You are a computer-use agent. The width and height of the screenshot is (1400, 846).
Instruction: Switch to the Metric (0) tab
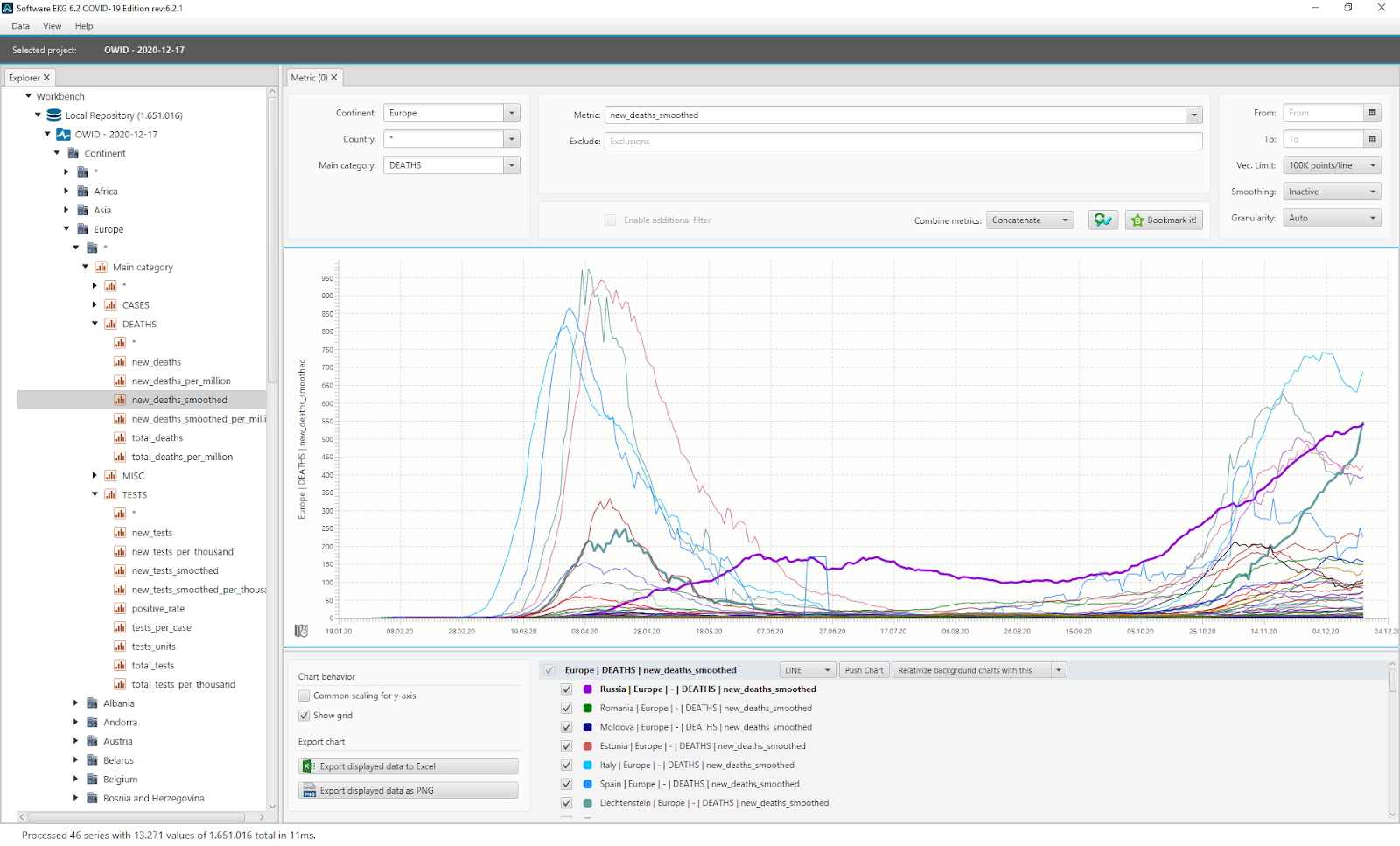(x=310, y=78)
